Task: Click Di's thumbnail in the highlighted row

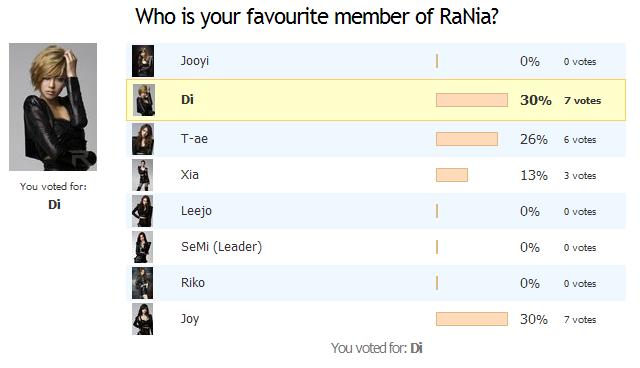Action: tap(144, 100)
